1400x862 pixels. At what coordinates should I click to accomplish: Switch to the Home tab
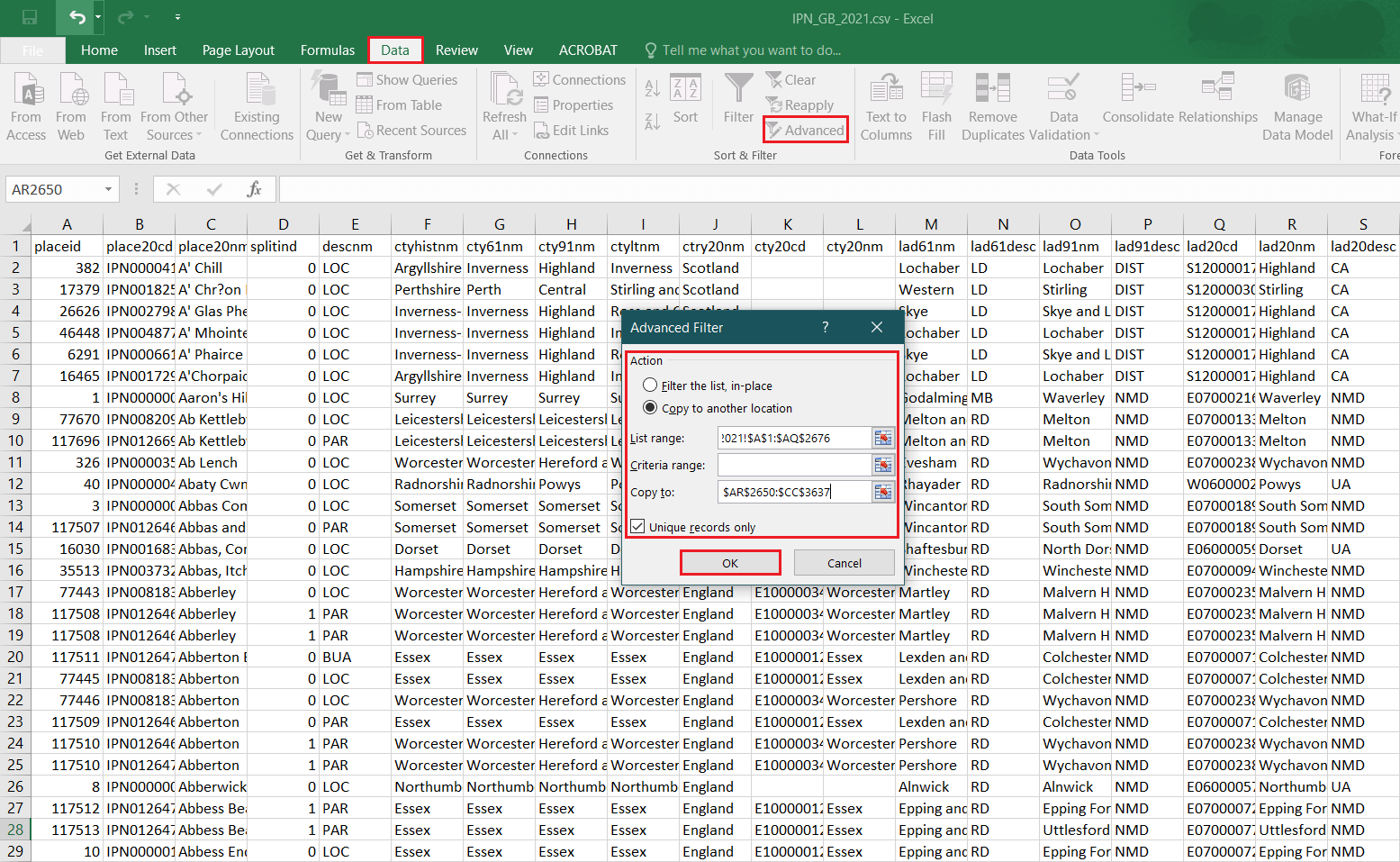(x=99, y=50)
